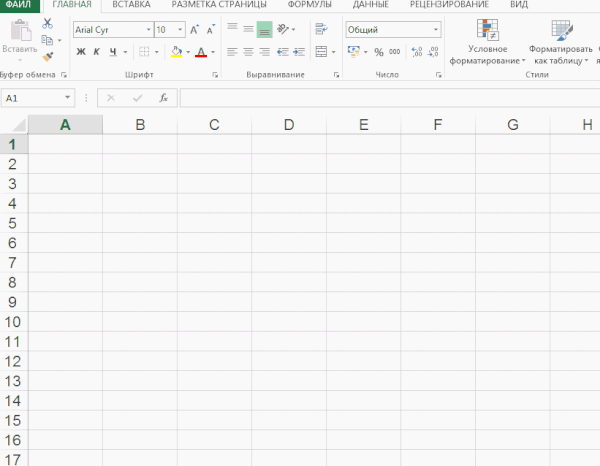Click the Increase Decimal icon
Image resolution: width=600 pixels, height=466 pixels.
click(417, 52)
